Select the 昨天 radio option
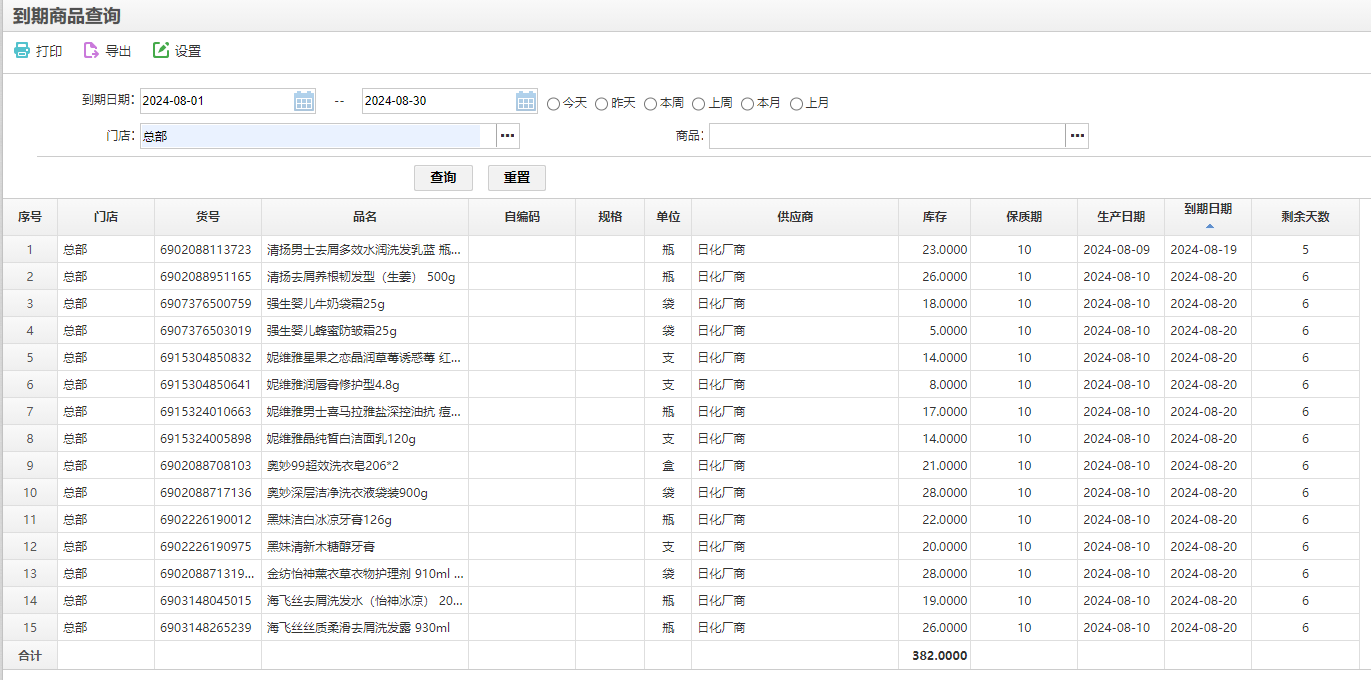1371x680 pixels. (x=602, y=103)
